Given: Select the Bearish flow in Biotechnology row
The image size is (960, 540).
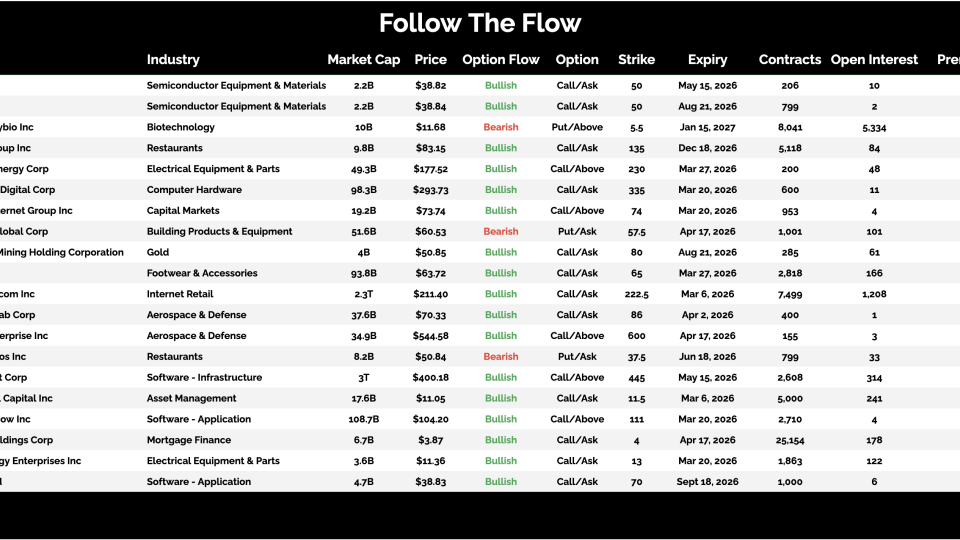Looking at the screenshot, I should coord(501,127).
